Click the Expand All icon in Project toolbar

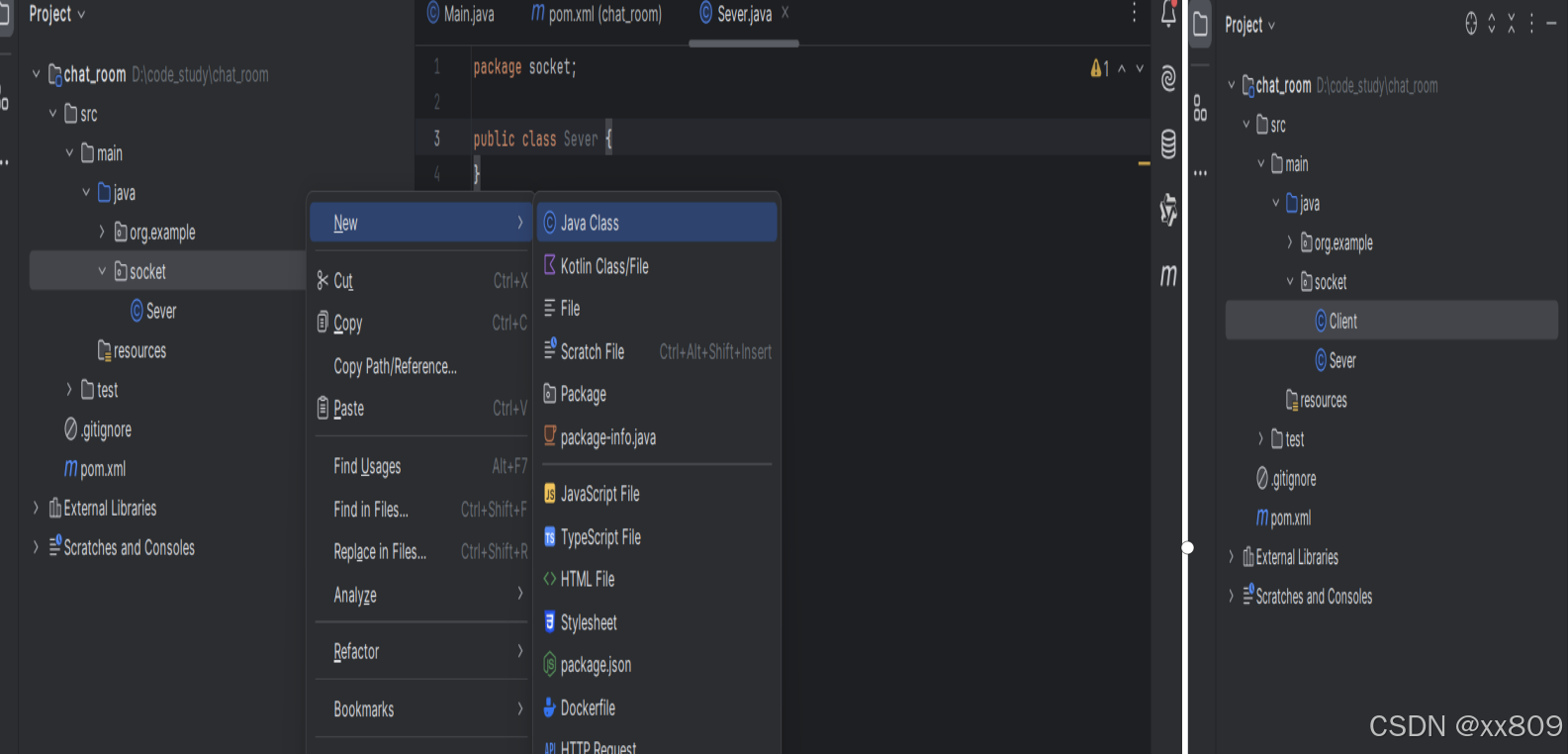1492,24
